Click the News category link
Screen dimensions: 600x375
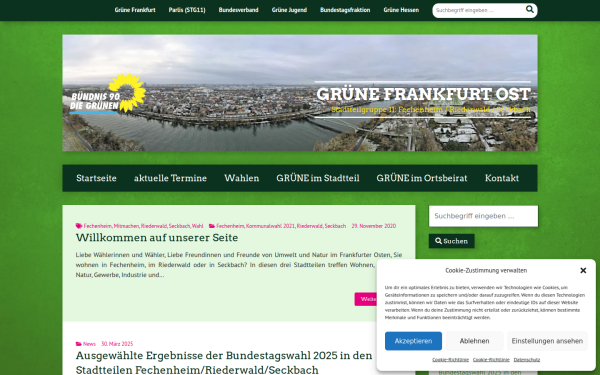click(x=89, y=344)
